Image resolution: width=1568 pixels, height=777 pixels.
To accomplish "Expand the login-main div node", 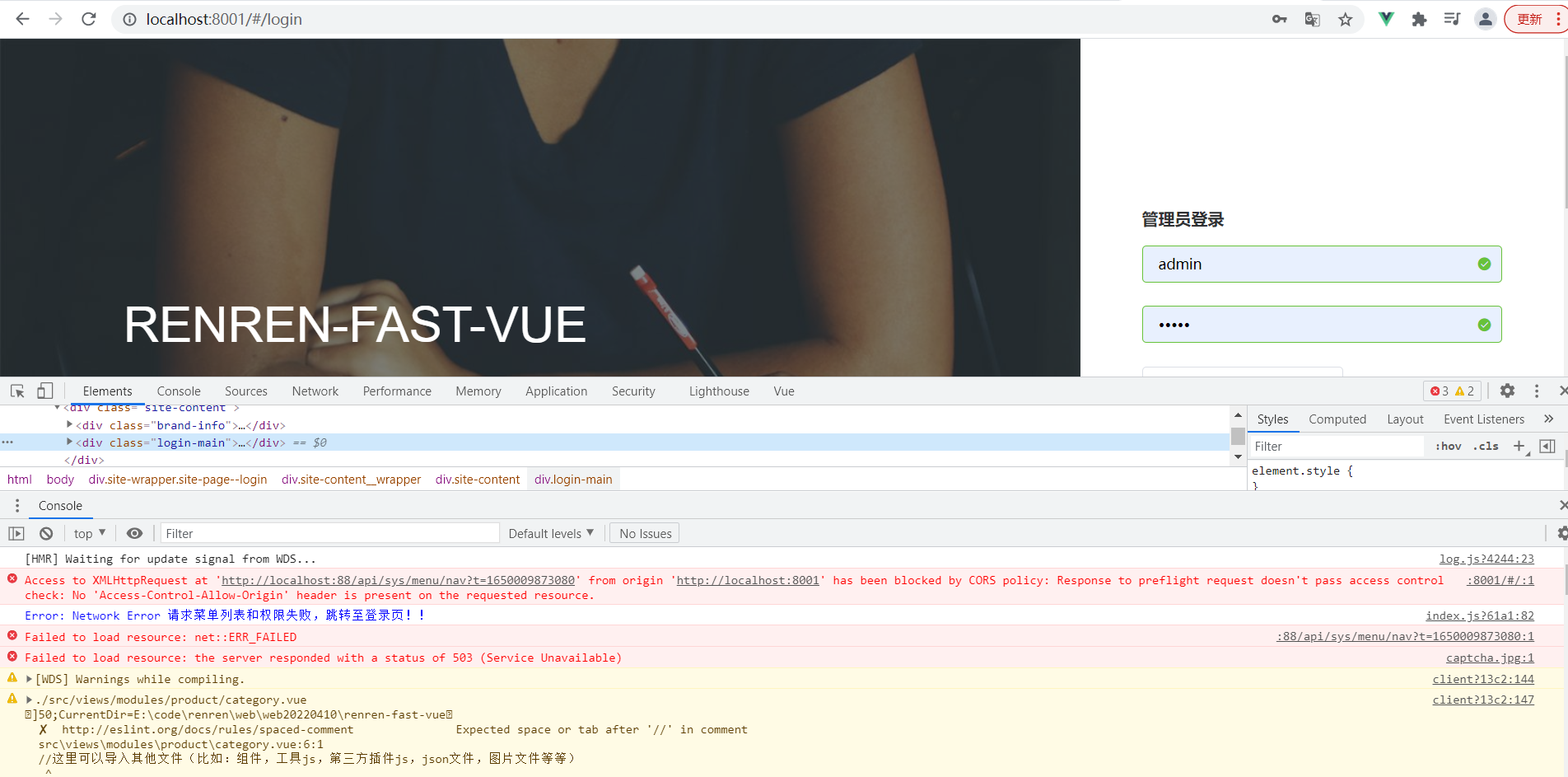I will pyautogui.click(x=69, y=442).
